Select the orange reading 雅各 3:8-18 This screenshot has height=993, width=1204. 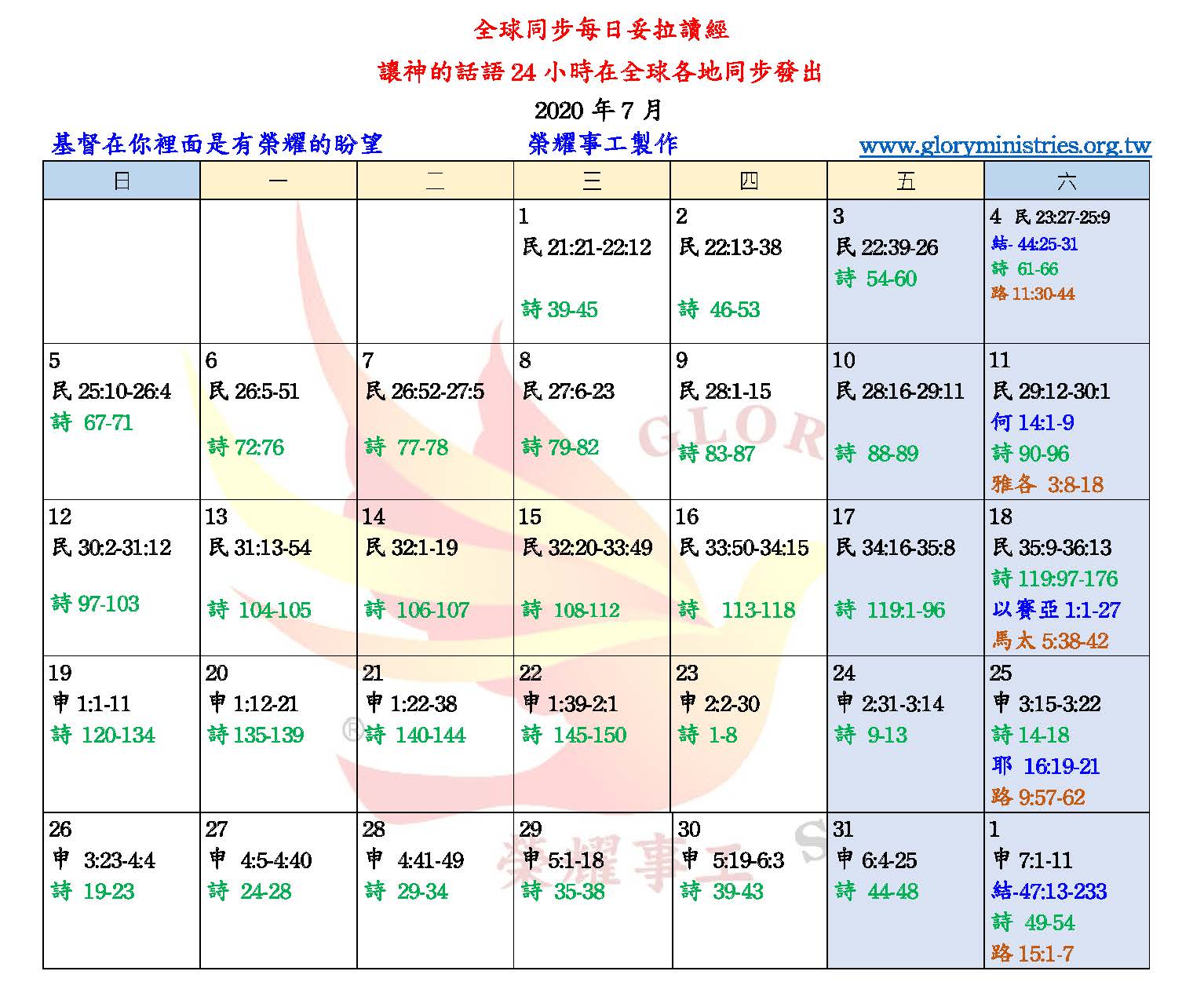(x=1047, y=484)
